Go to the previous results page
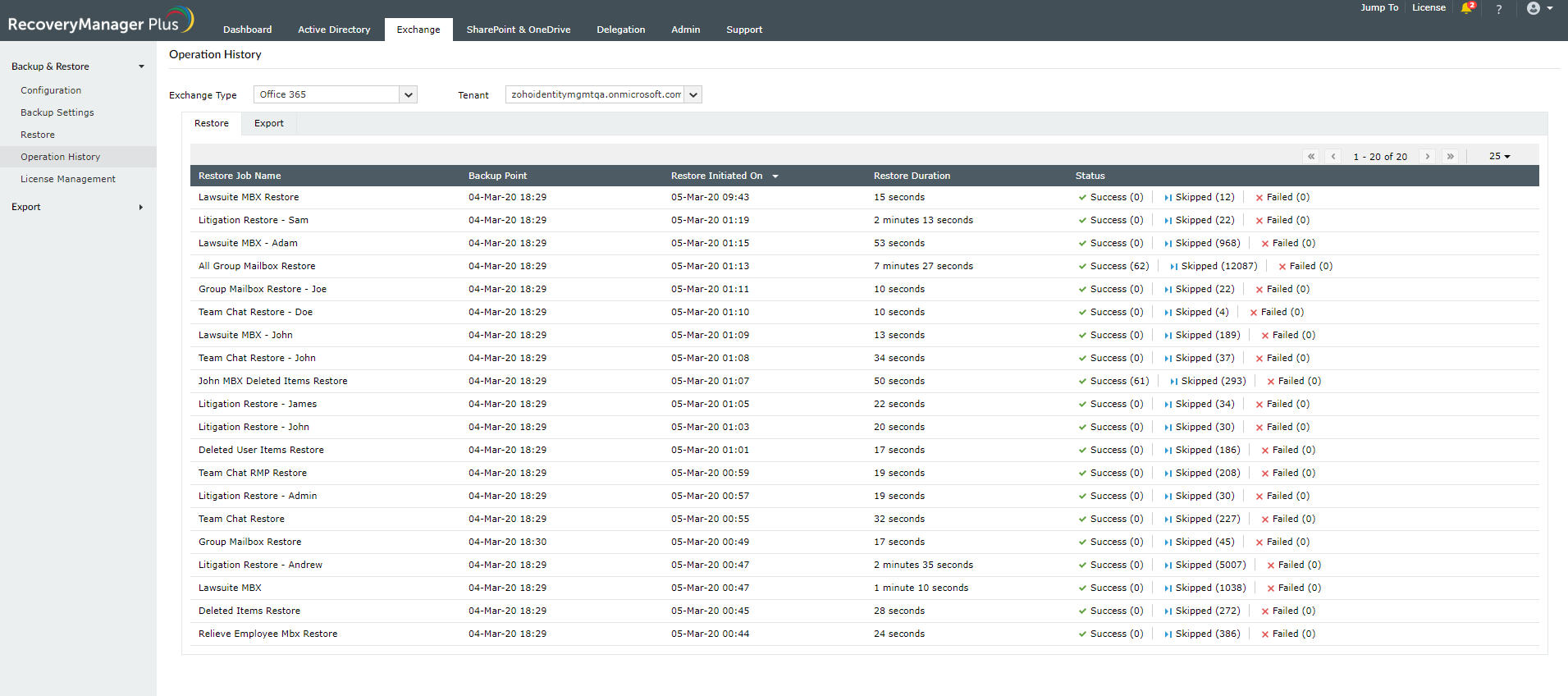 pyautogui.click(x=1333, y=156)
